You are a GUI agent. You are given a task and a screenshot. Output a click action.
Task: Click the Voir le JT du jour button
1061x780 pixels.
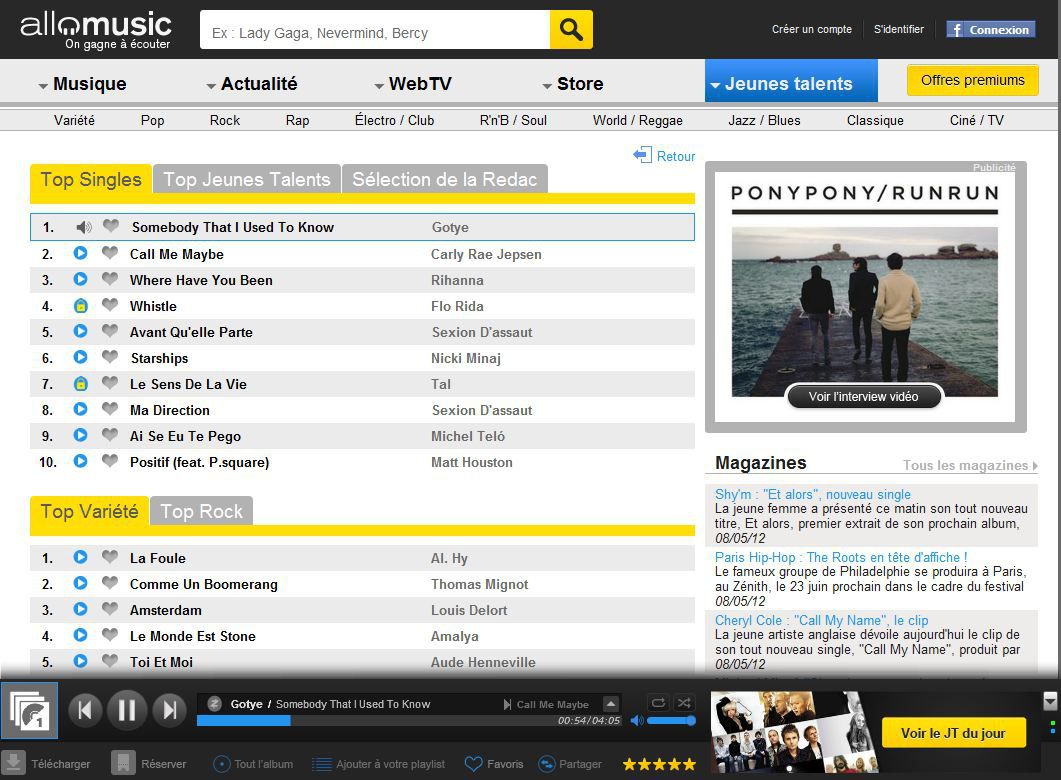tap(953, 733)
